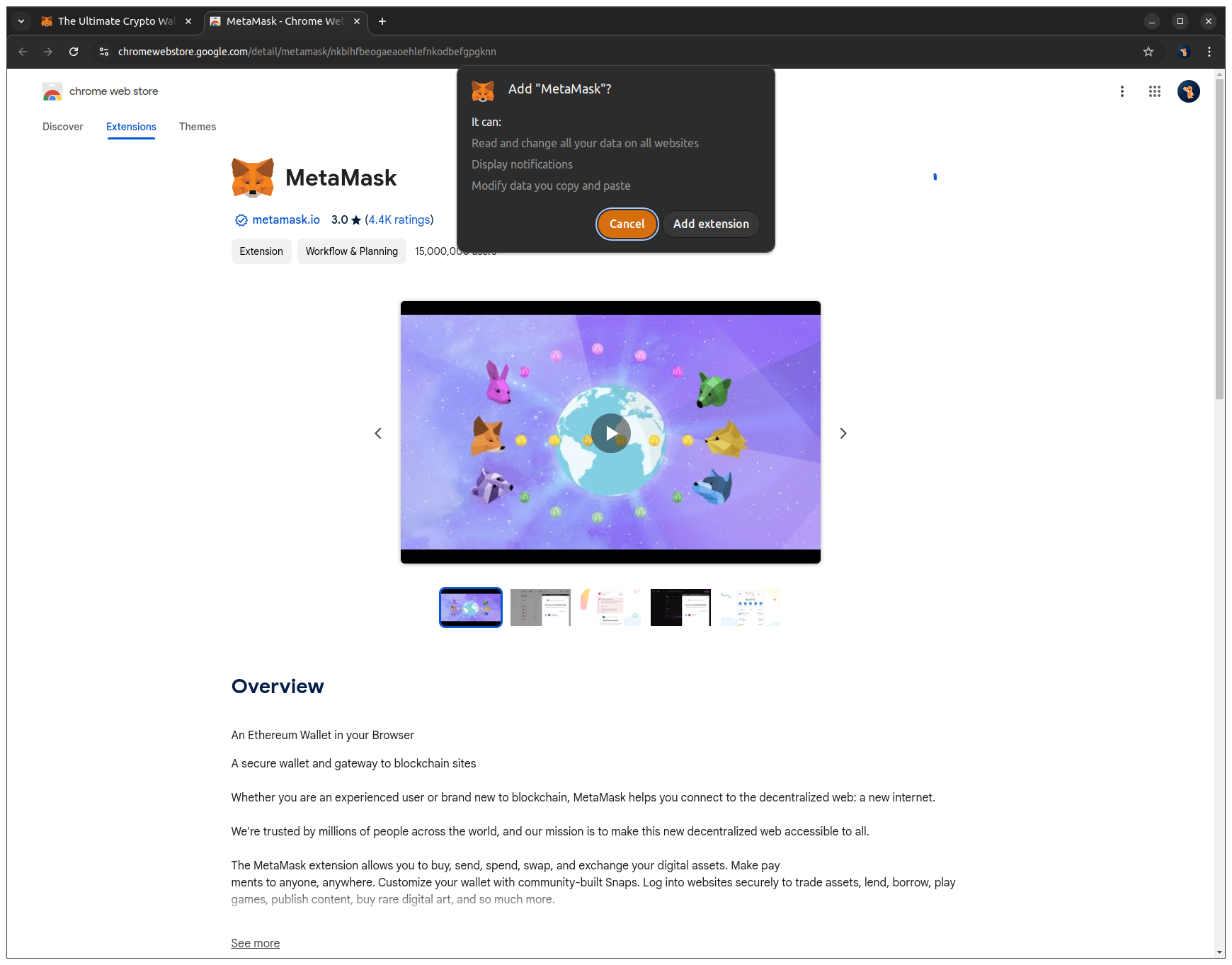Go back to previous page

(23, 52)
